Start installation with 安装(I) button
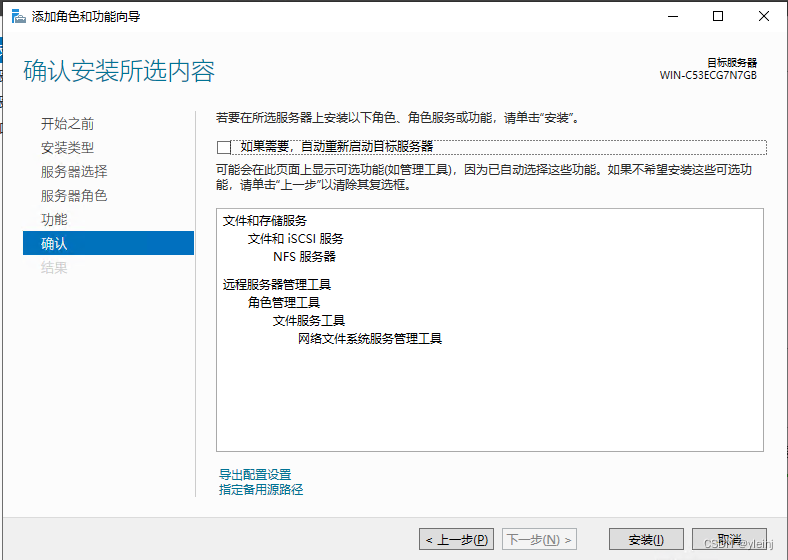Image resolution: width=788 pixels, height=560 pixels. click(646, 539)
